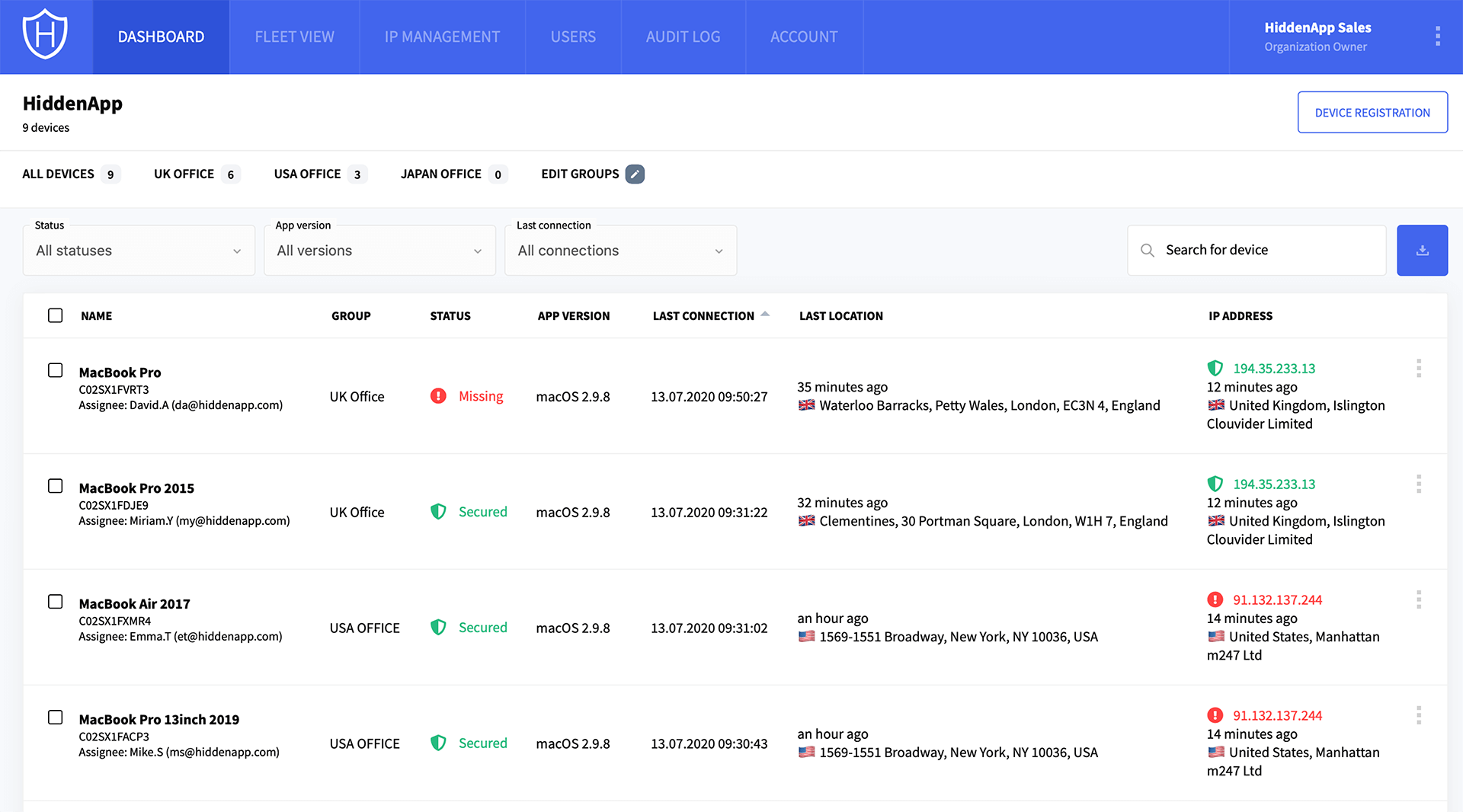The height and width of the screenshot is (812, 1463).
Task: Click Secured shield icon for MacBook Air 2017
Action: (x=438, y=627)
